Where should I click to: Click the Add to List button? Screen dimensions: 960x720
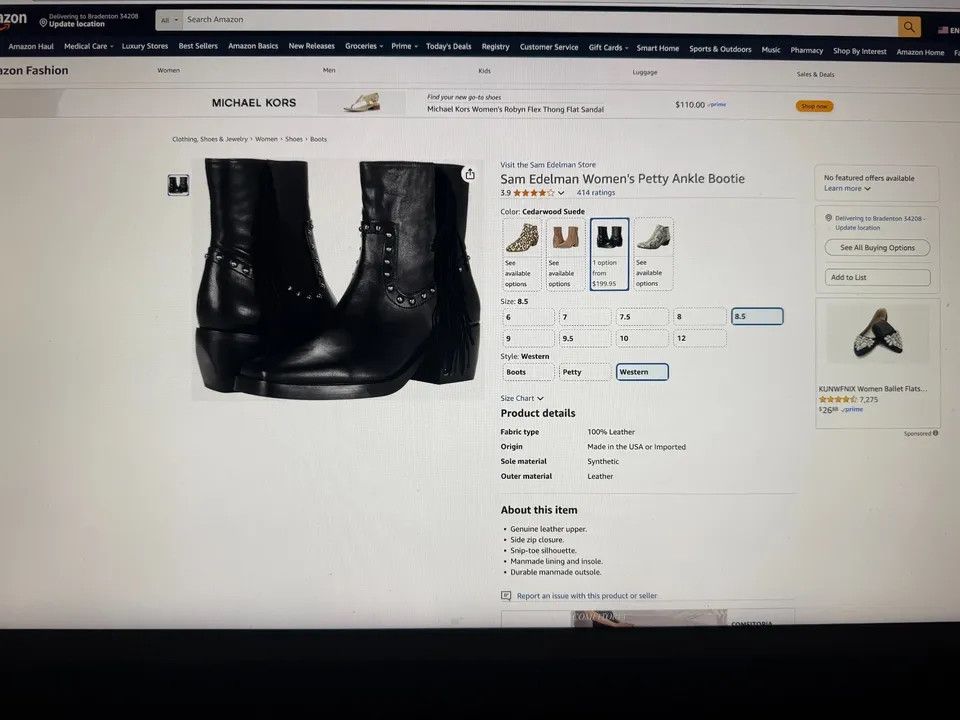877,277
